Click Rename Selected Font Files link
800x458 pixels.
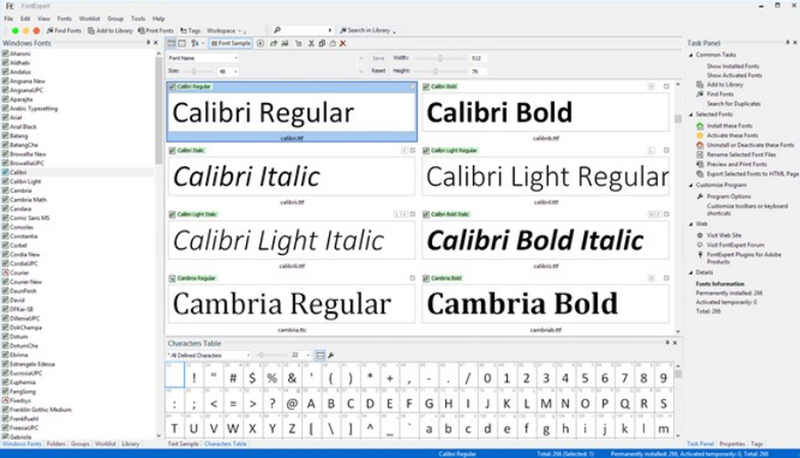[x=741, y=154]
